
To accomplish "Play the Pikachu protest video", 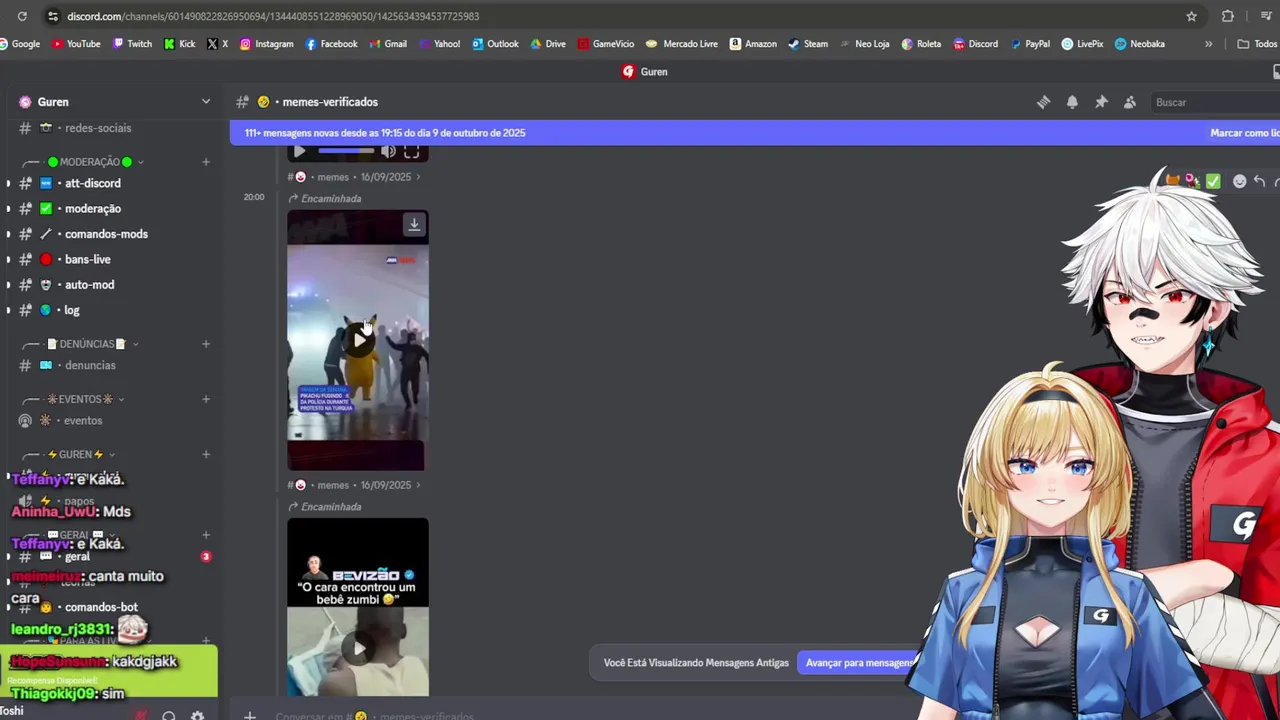I will pyautogui.click(x=359, y=340).
